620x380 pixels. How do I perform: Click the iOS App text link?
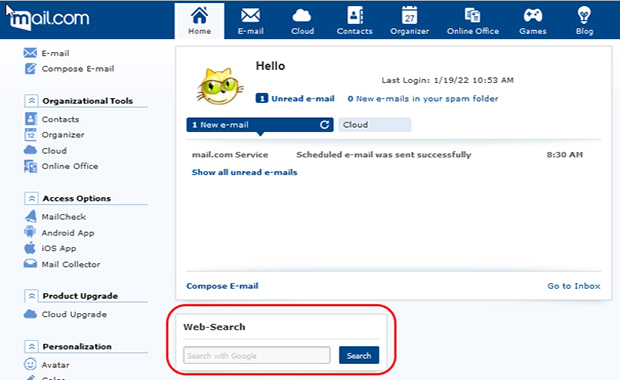click(59, 248)
